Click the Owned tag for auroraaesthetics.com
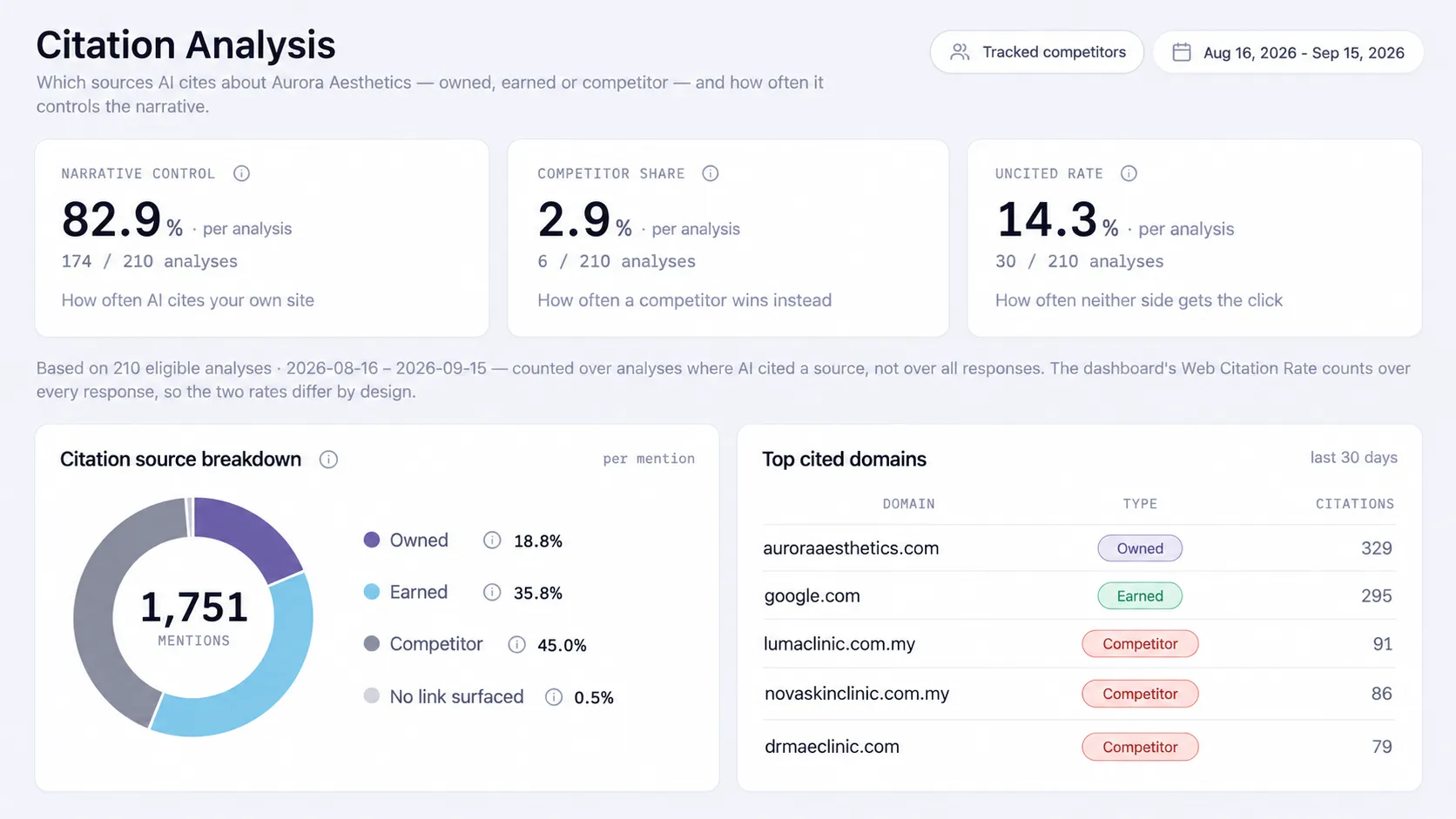Image resolution: width=1456 pixels, height=819 pixels. pos(1140,548)
